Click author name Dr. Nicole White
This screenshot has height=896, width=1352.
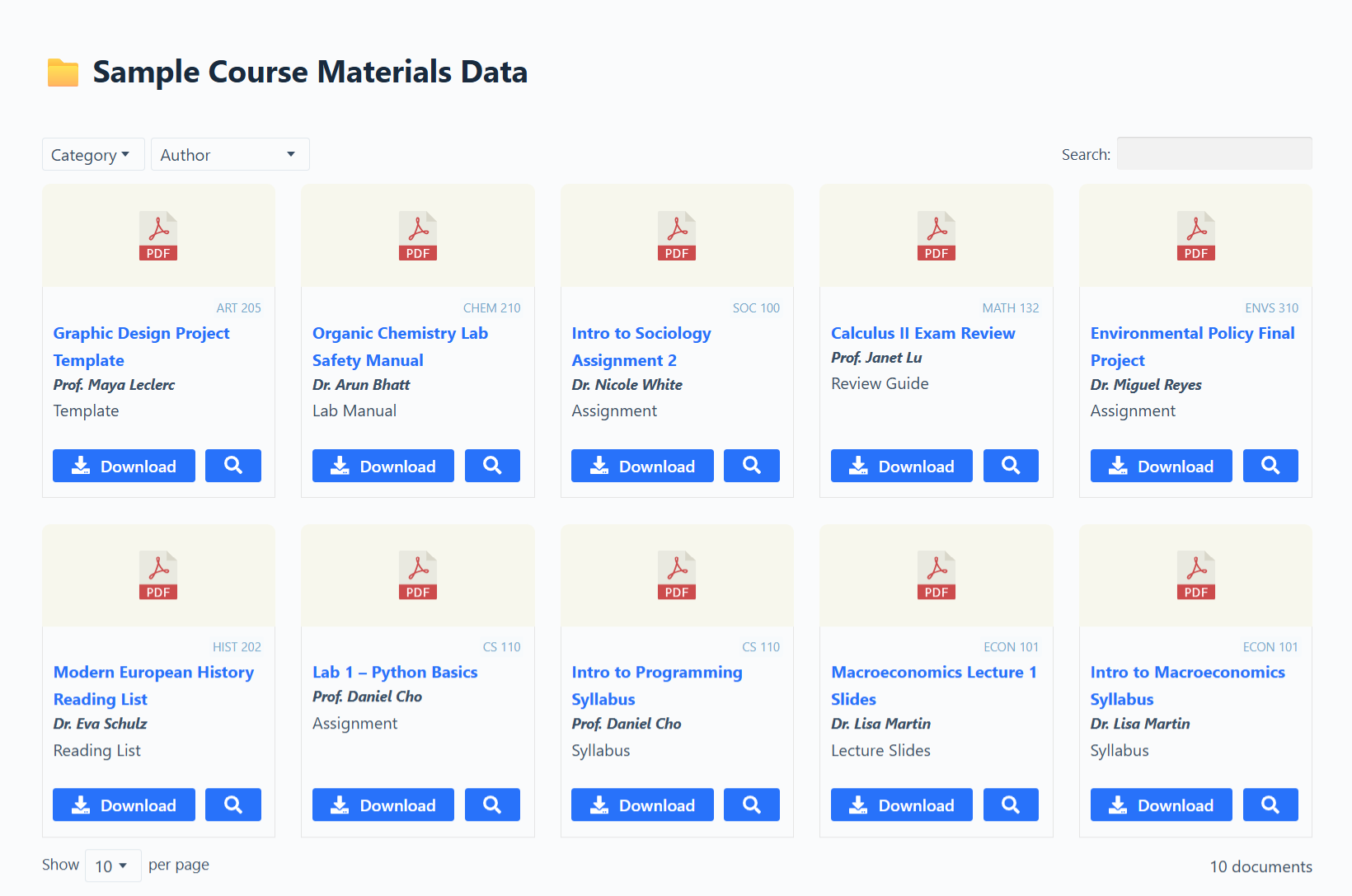627,385
